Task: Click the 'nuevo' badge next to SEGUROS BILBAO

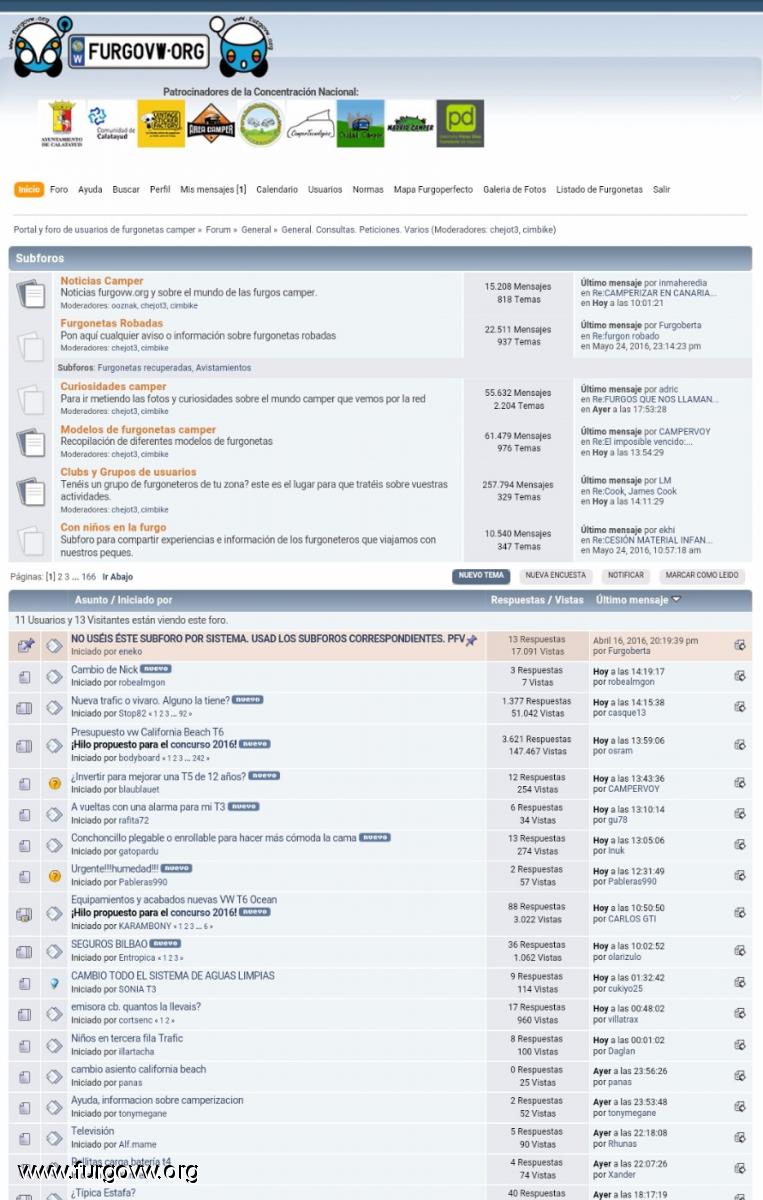Action: (x=165, y=943)
